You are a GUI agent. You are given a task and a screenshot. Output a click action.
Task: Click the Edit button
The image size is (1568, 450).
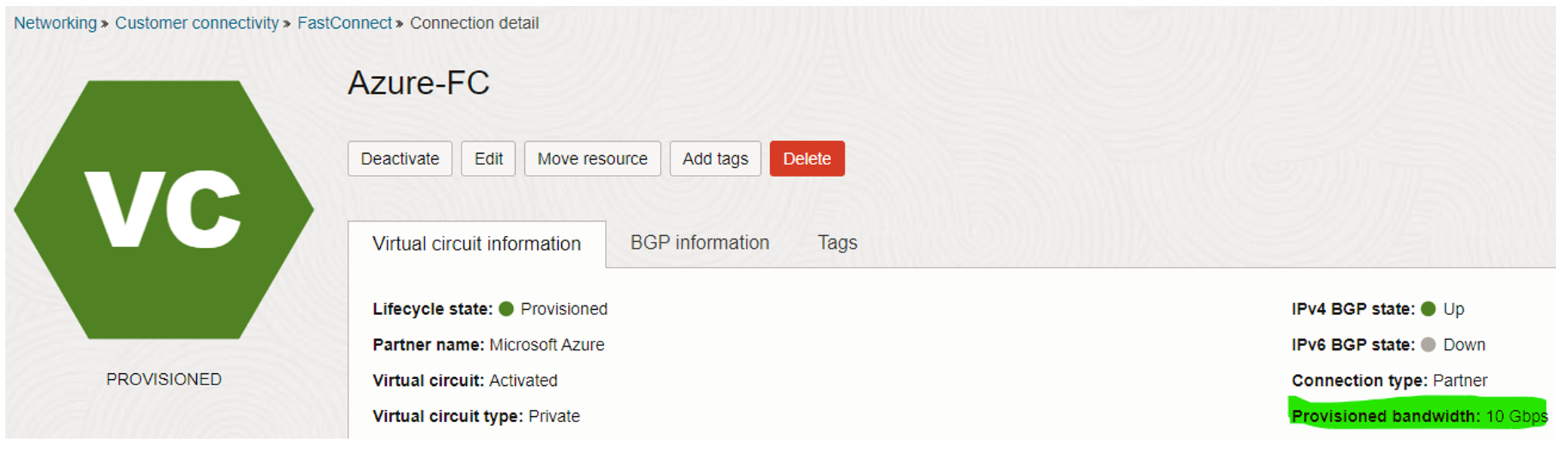click(x=488, y=158)
